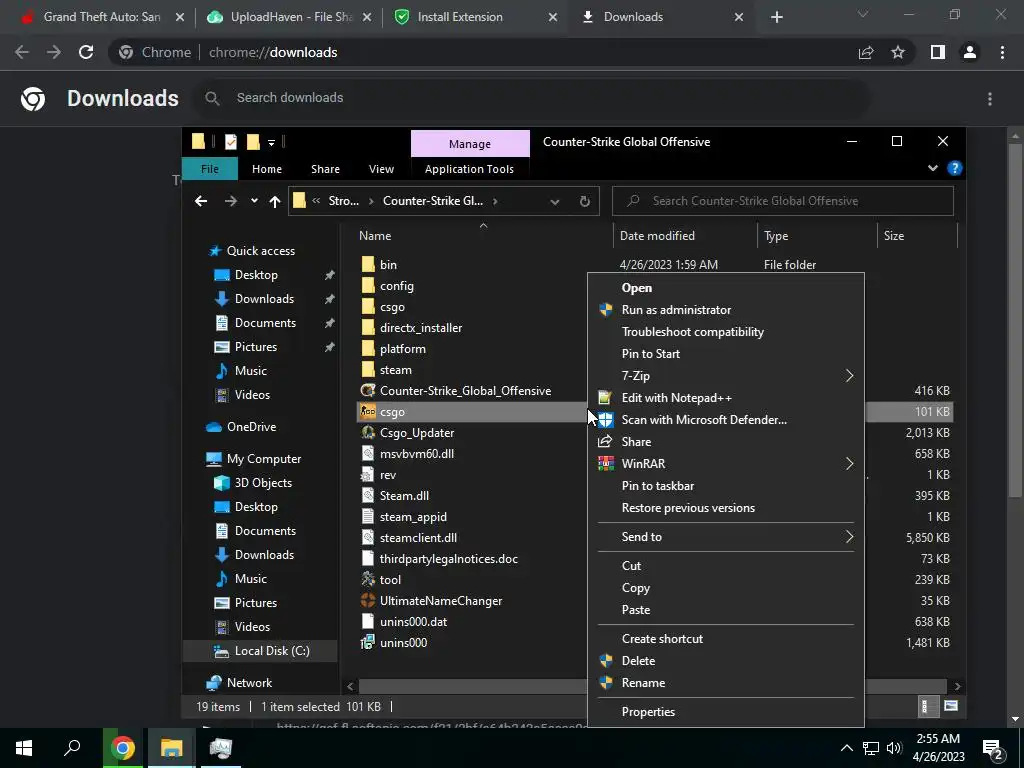Open the Windows Start menu
Image resolution: width=1024 pixels, height=768 pixels.
click(24, 748)
